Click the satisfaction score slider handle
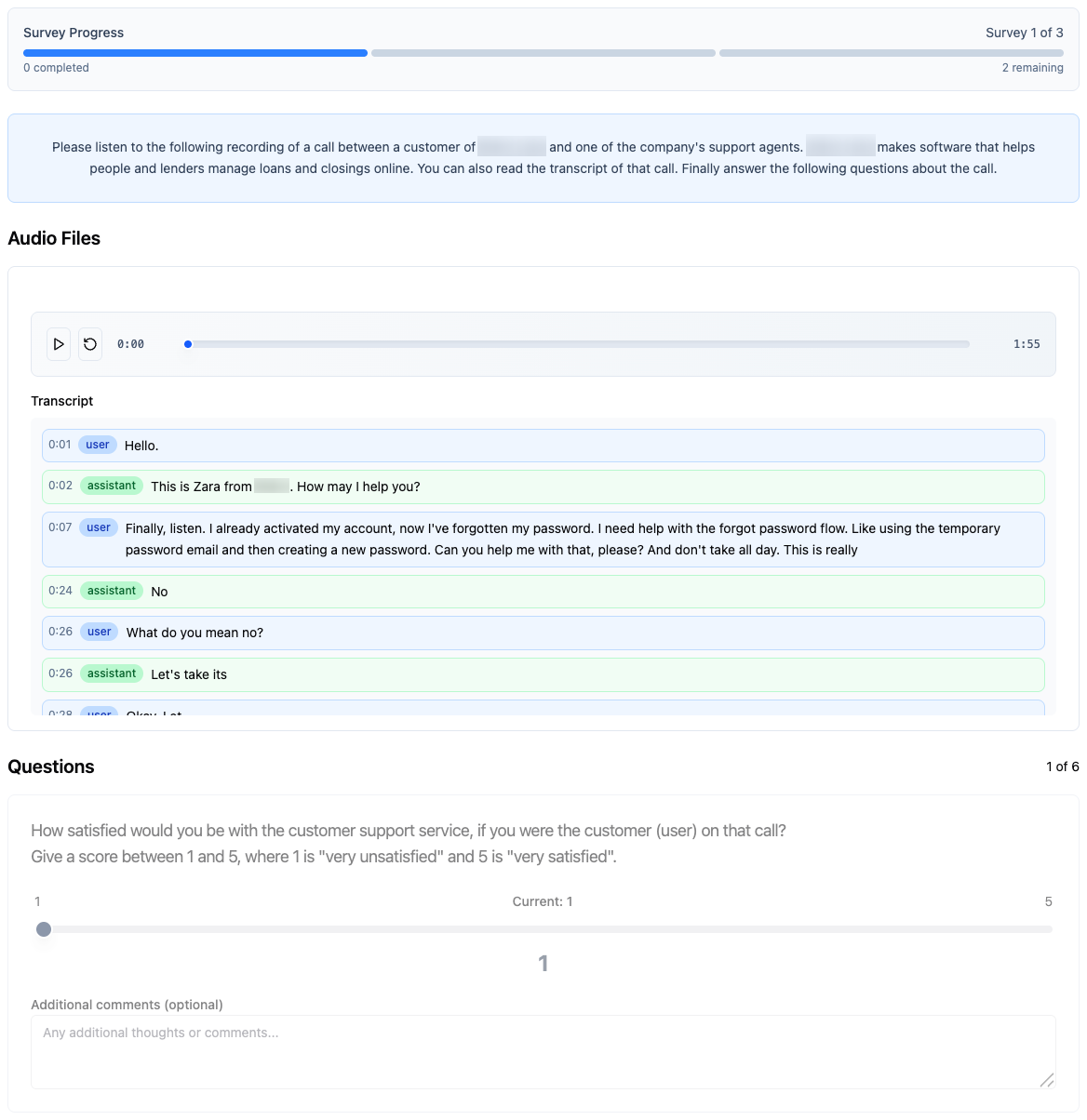Screen dimensions: 1087x1120 pos(44,929)
